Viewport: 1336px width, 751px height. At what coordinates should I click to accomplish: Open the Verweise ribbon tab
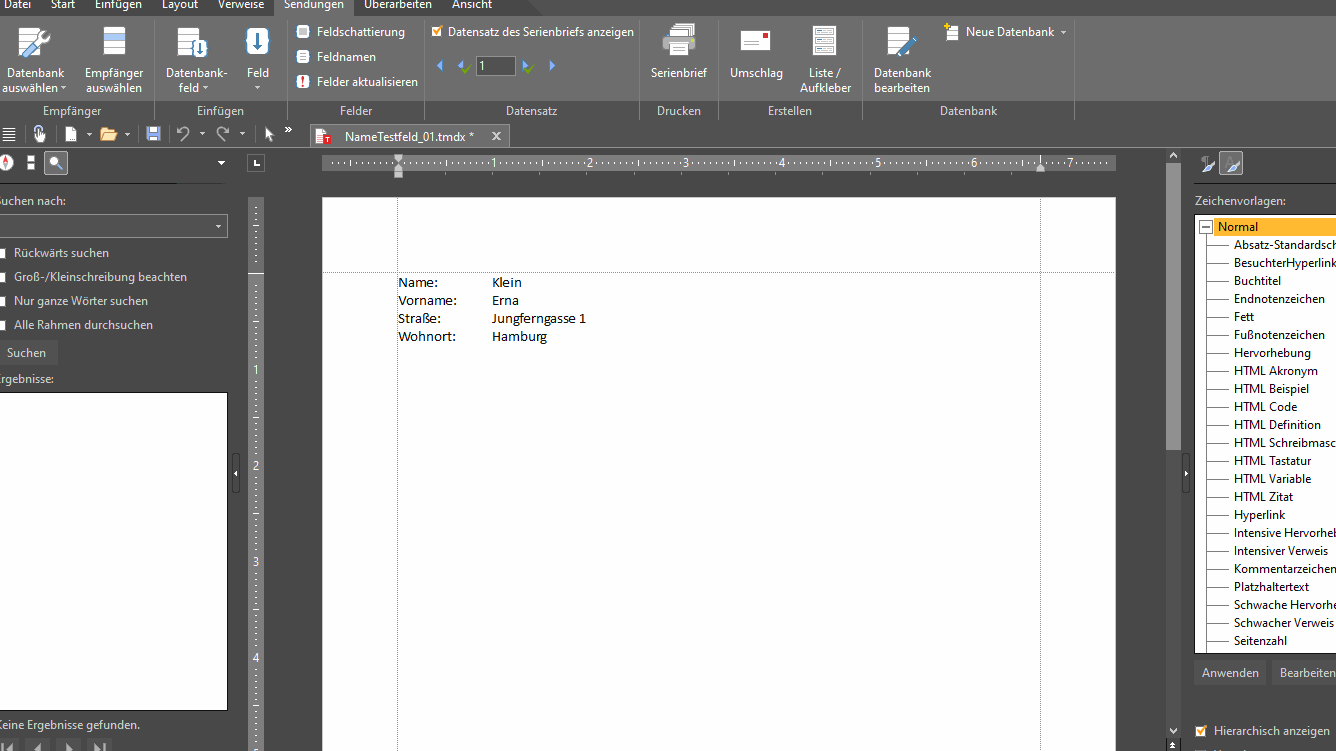241,5
